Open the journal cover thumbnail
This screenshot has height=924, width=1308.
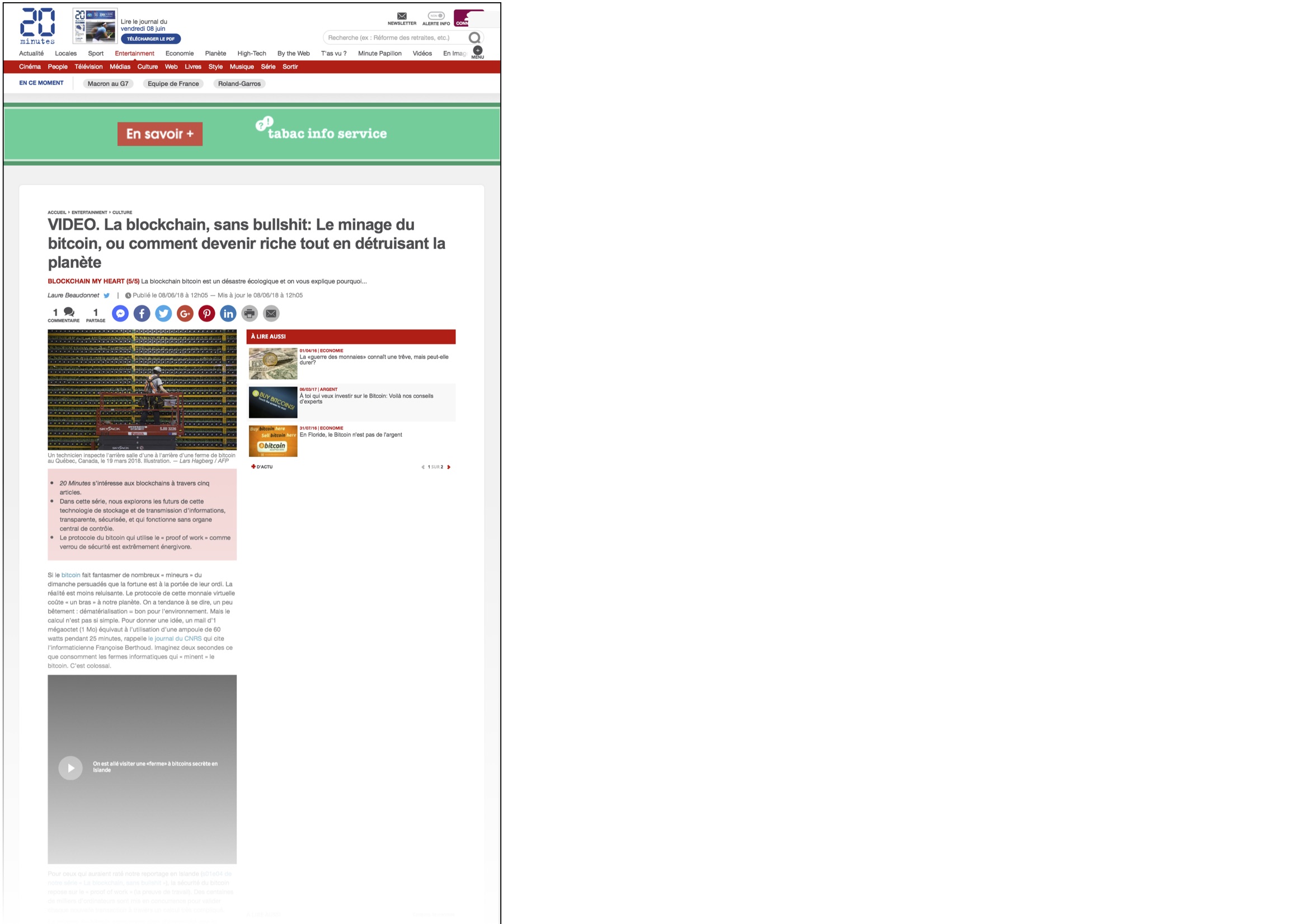click(x=95, y=26)
